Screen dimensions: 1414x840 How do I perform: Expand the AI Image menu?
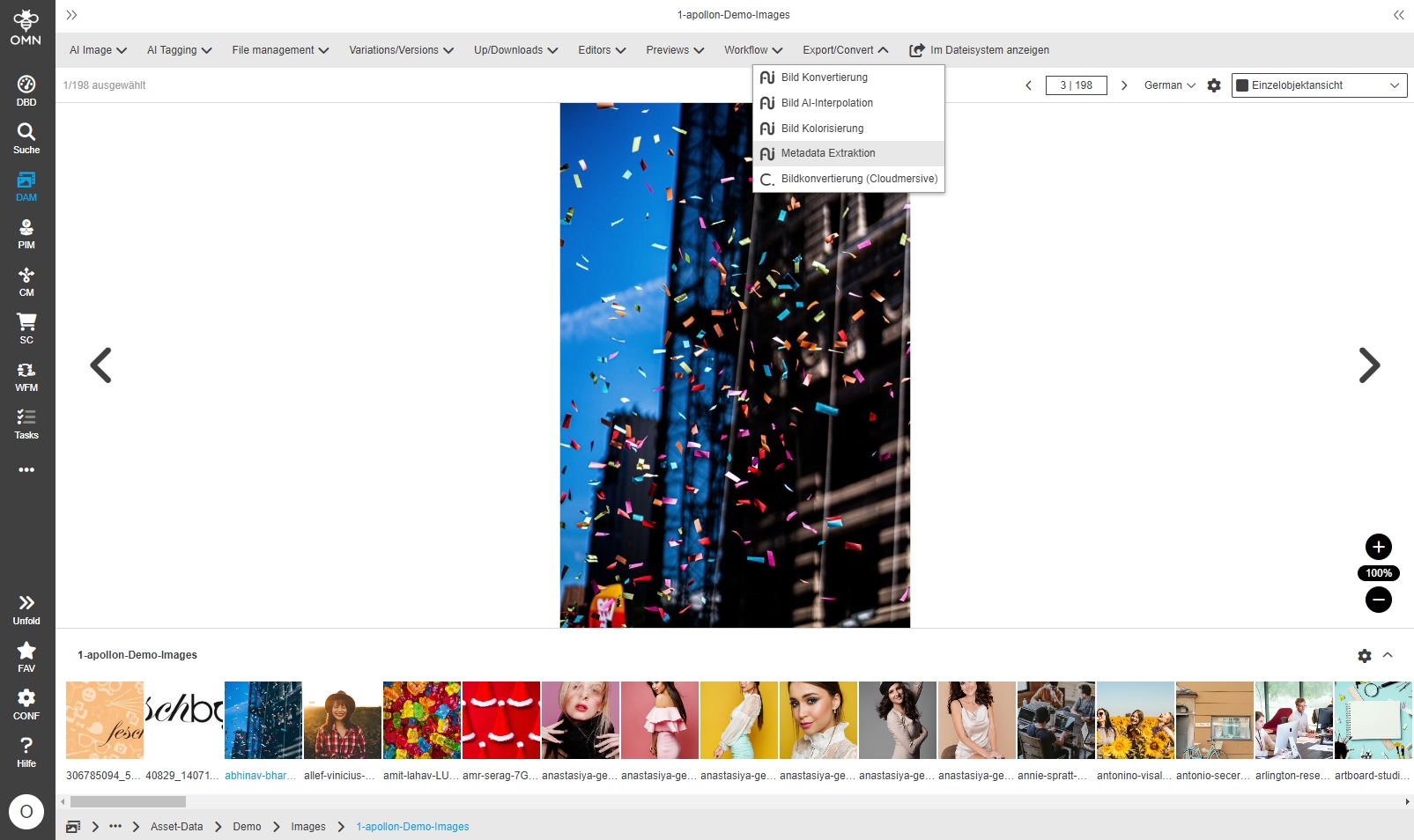pos(98,50)
